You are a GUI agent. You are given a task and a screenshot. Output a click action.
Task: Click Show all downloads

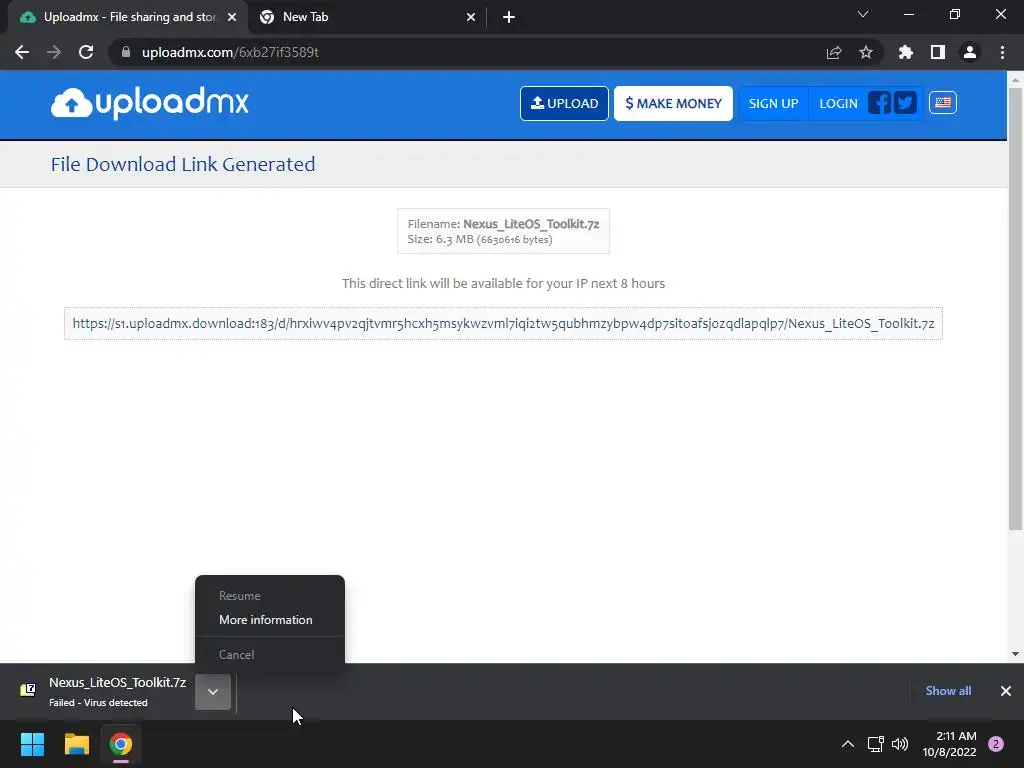948,691
